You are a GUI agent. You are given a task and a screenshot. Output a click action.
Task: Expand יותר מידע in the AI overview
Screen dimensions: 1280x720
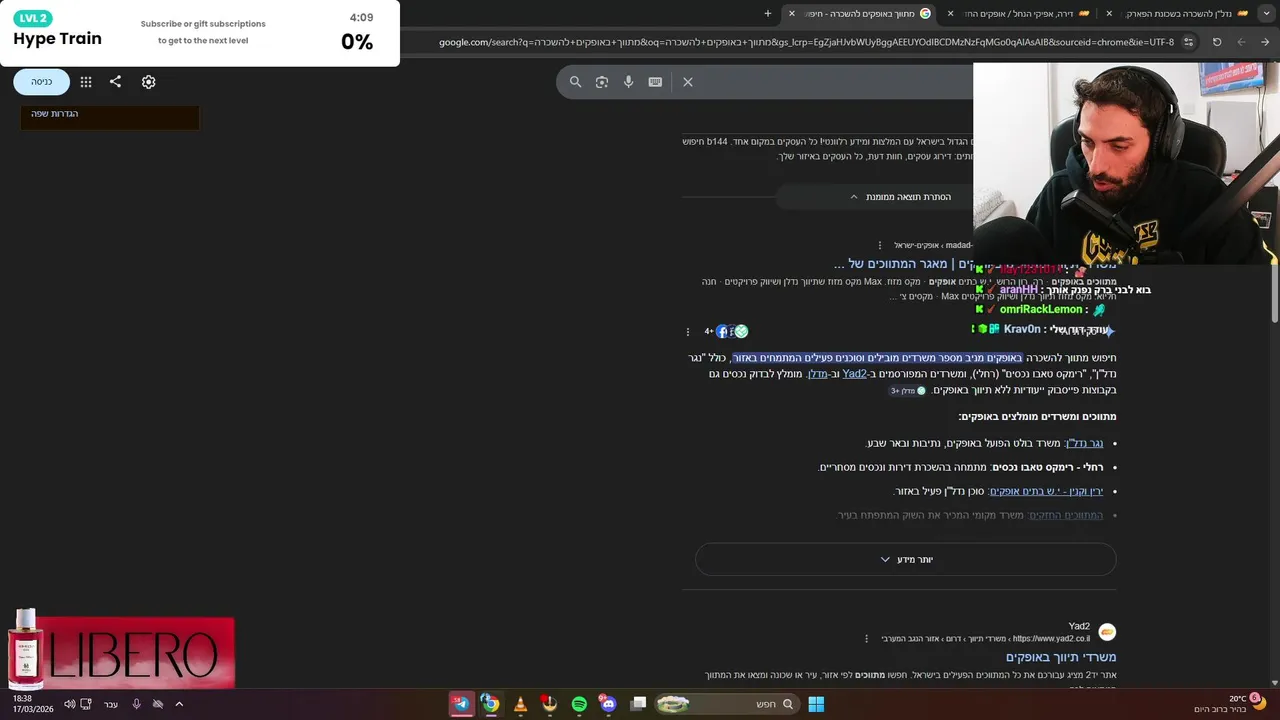click(906, 559)
